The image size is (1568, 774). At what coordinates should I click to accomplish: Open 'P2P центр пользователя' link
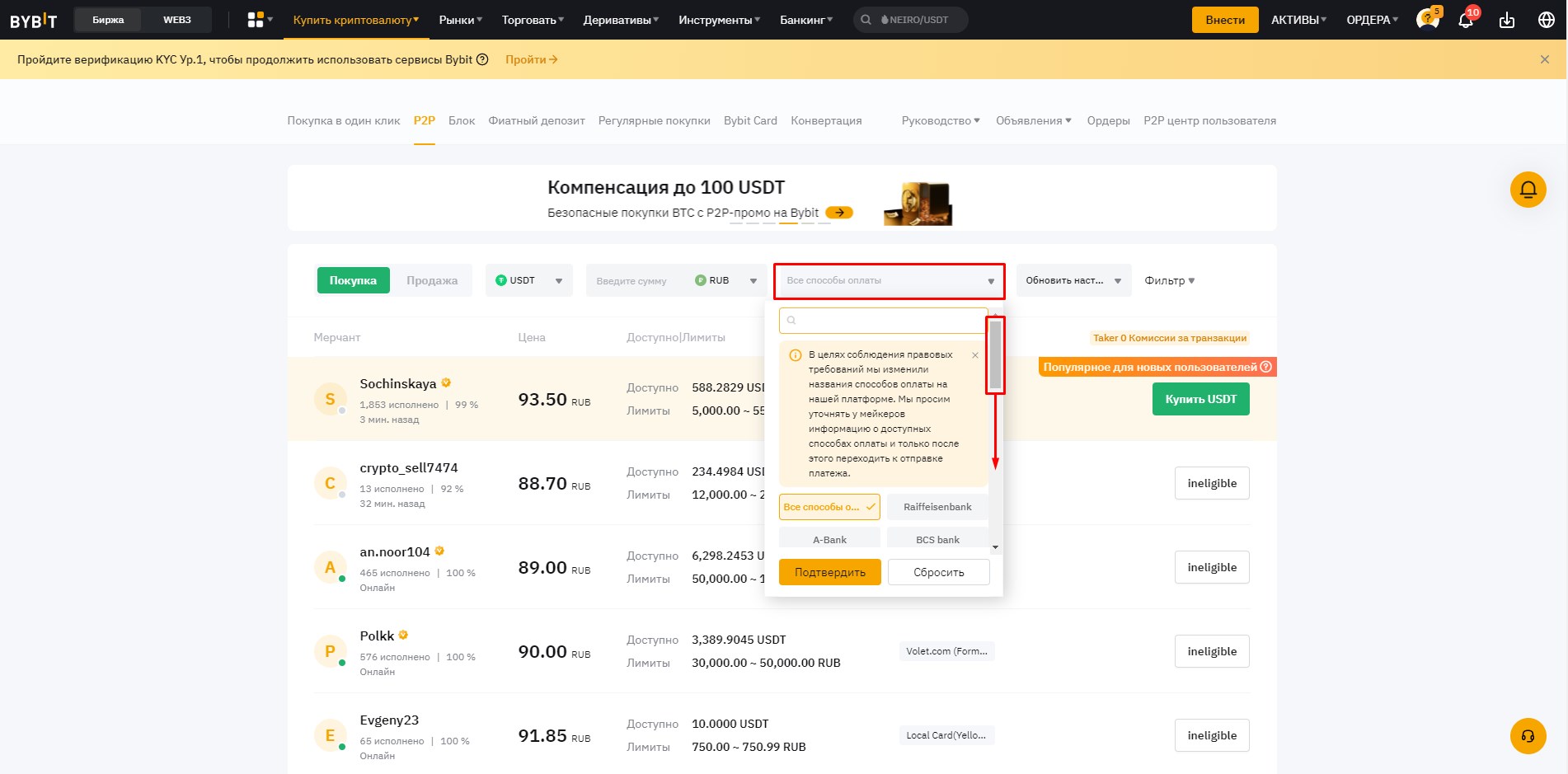[1209, 120]
